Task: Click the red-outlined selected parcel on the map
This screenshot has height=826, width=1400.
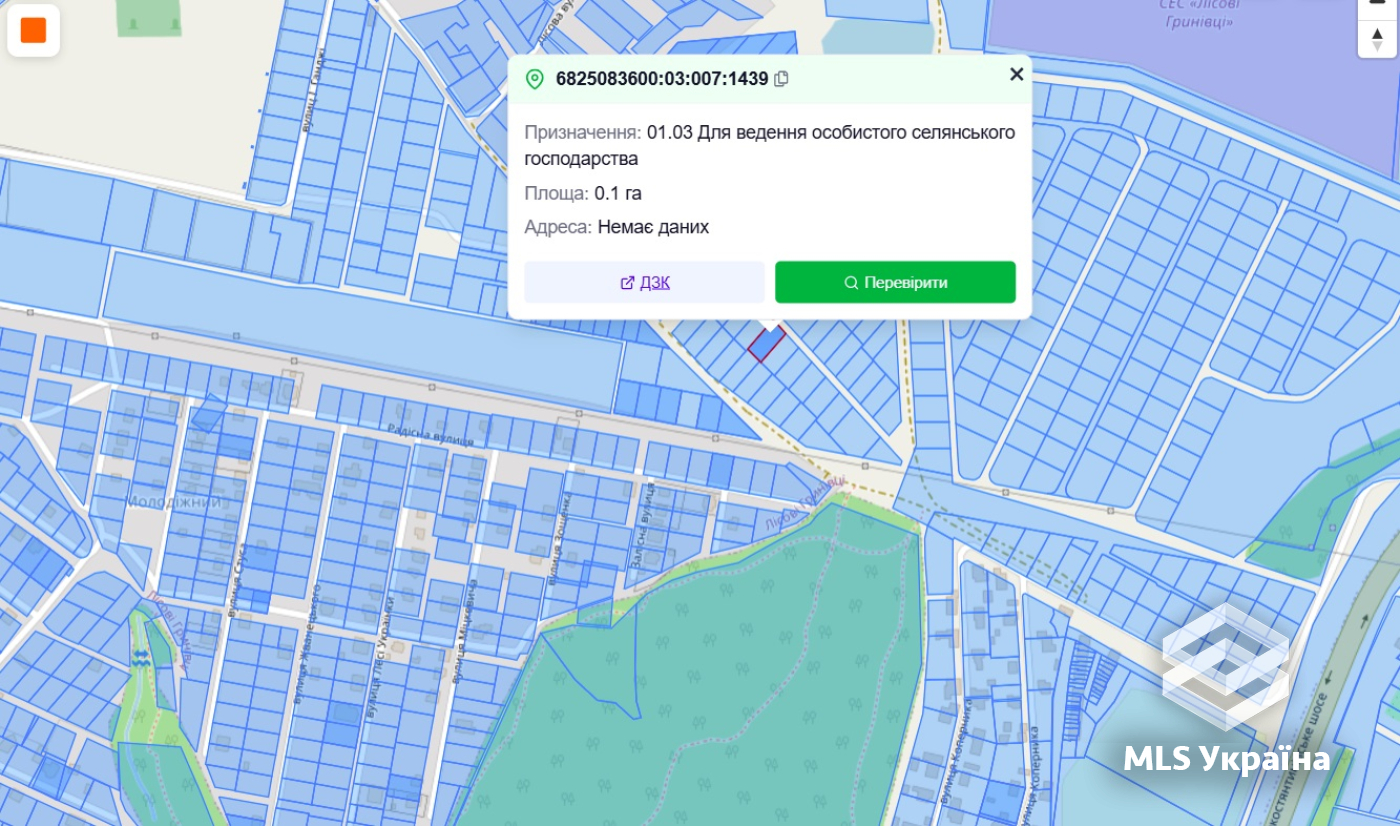Action: 766,344
